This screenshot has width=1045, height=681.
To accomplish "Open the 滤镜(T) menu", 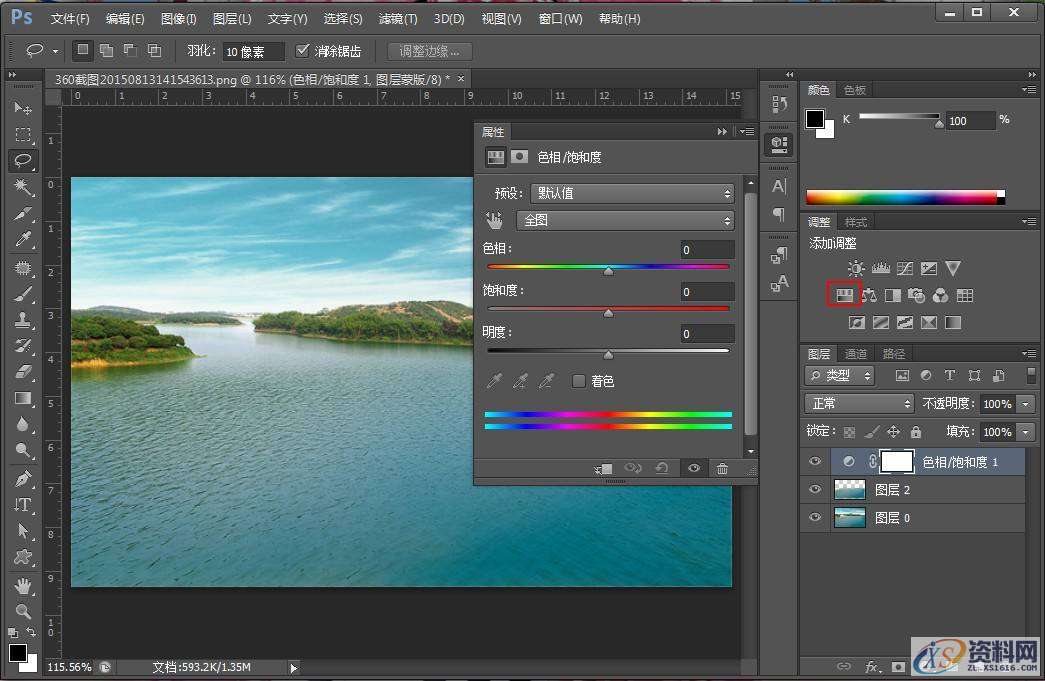I will tap(398, 19).
